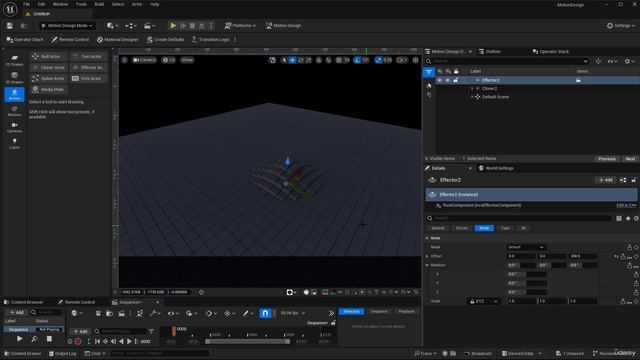The width and height of the screenshot is (640, 360).
Task: Switch to Operator Stack panel tab
Action: pyautogui.click(x=551, y=51)
